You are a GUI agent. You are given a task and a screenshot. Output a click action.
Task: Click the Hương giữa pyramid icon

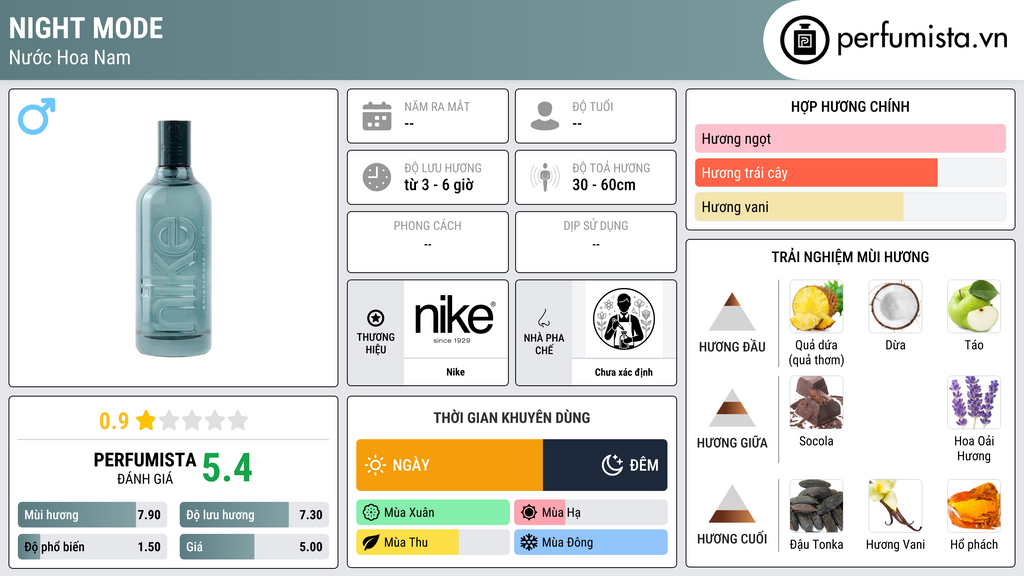(x=732, y=408)
